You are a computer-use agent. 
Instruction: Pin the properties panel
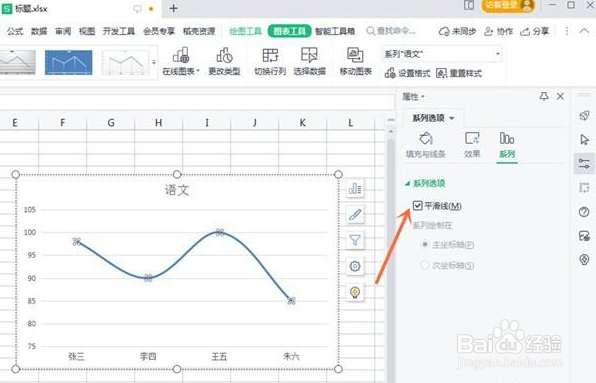[544, 97]
